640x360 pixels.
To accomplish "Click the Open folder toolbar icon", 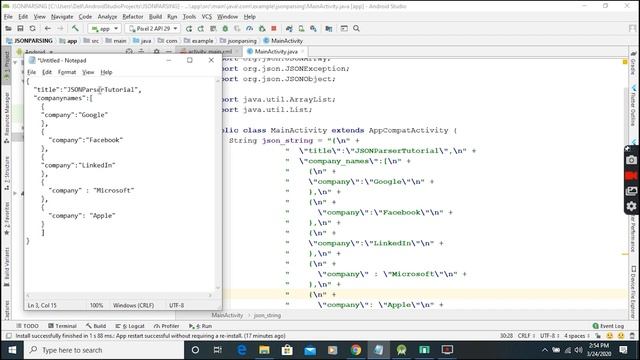I will [8, 29].
